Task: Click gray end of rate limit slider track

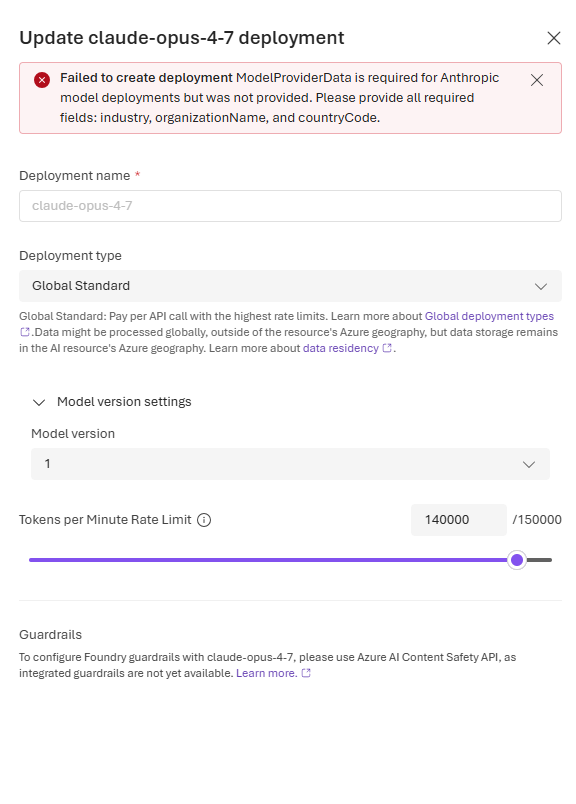Action: coord(540,560)
